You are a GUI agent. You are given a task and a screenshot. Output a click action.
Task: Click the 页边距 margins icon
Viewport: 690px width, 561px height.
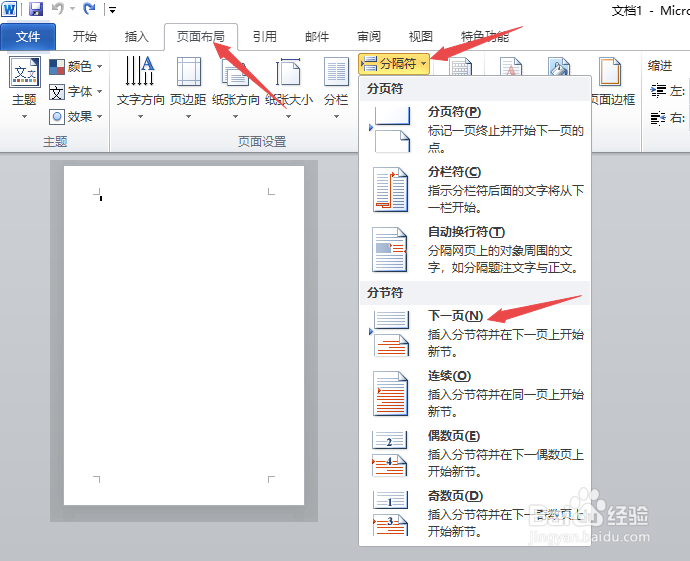tap(188, 71)
